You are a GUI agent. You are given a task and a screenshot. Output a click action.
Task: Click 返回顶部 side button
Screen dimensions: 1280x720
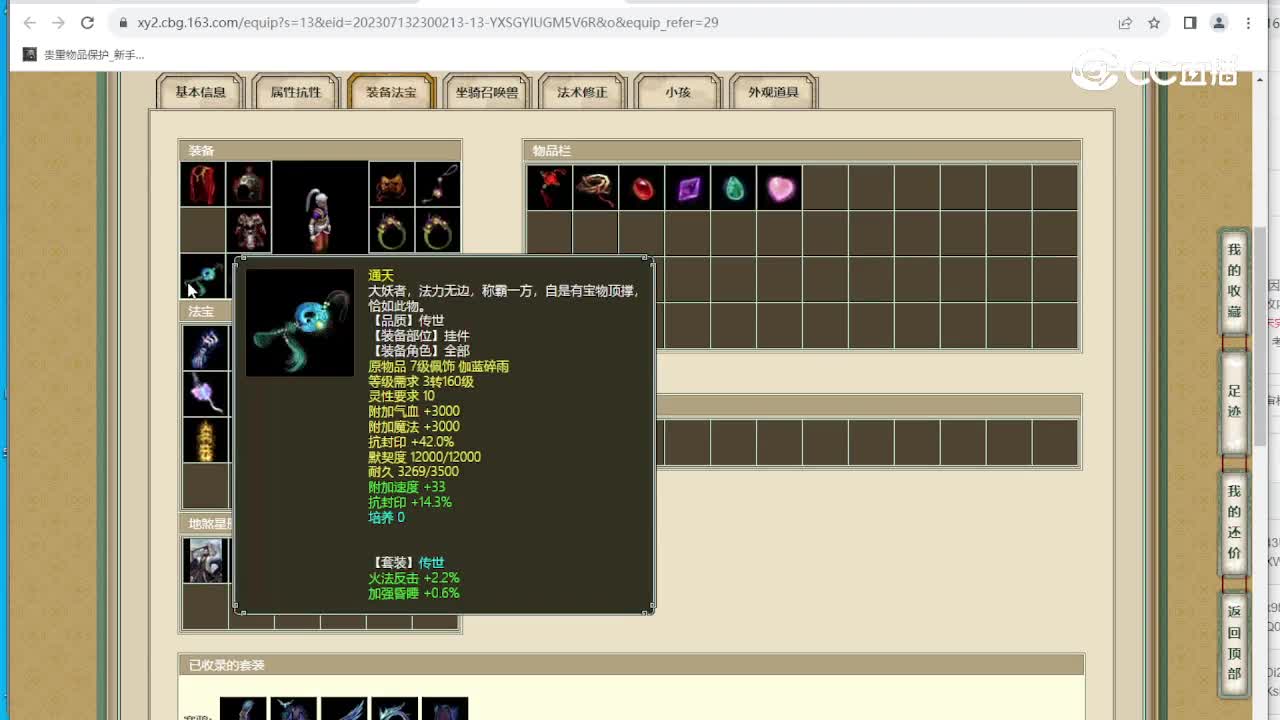pos(1234,643)
